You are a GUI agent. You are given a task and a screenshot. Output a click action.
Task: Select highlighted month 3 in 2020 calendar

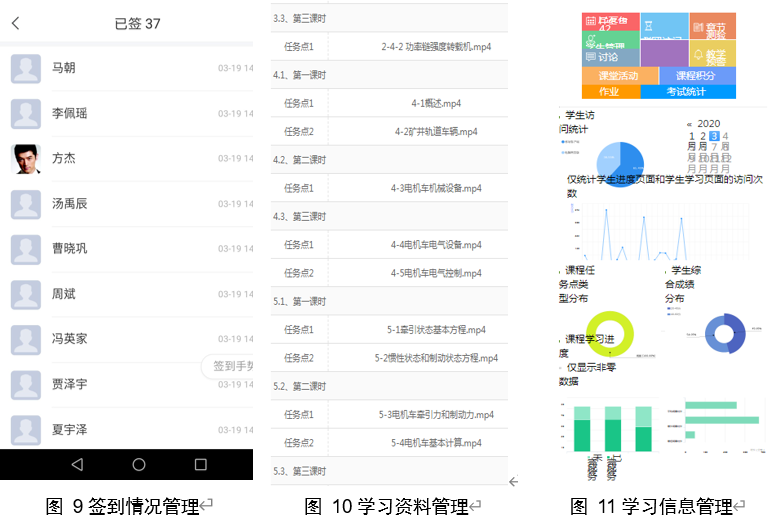pos(713,136)
